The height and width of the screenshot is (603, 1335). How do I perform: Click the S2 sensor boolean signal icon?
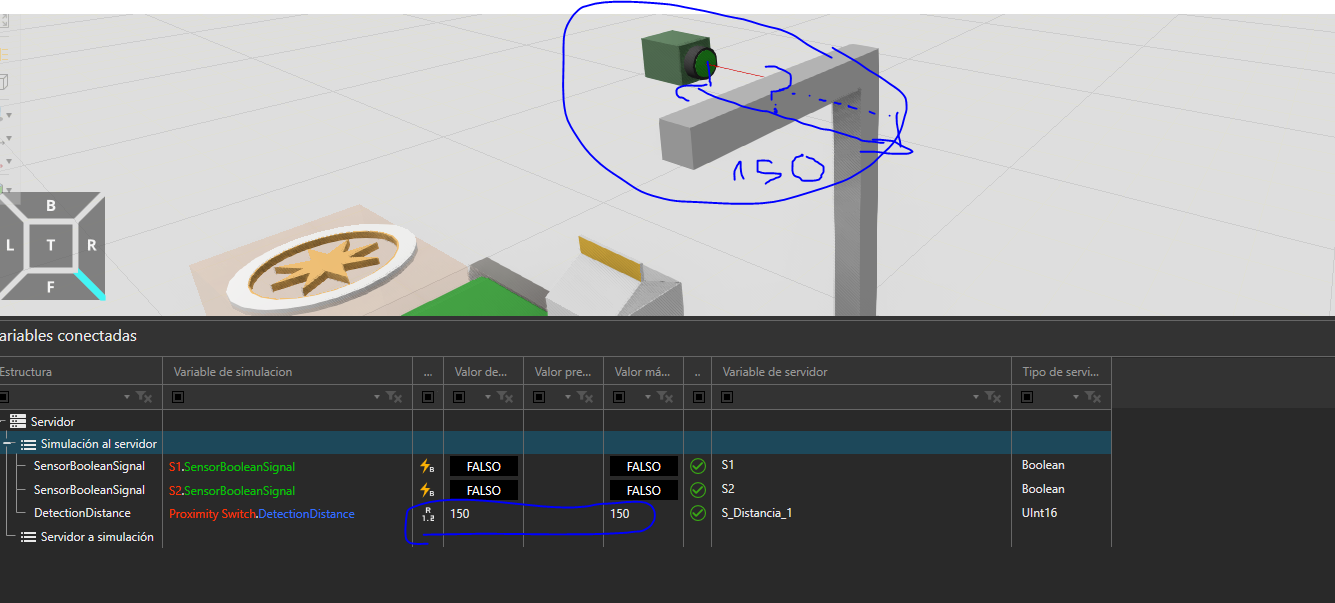pyautogui.click(x=427, y=490)
